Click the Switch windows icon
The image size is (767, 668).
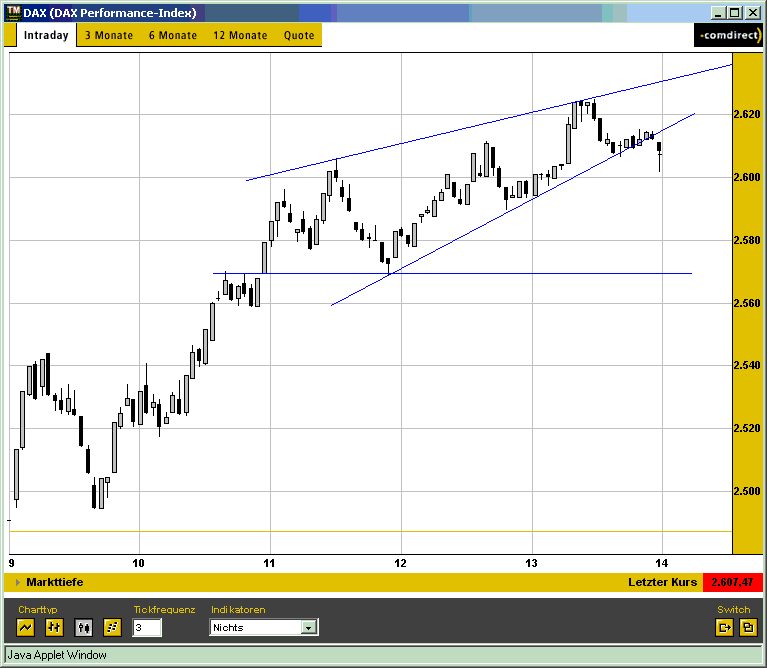(x=748, y=627)
